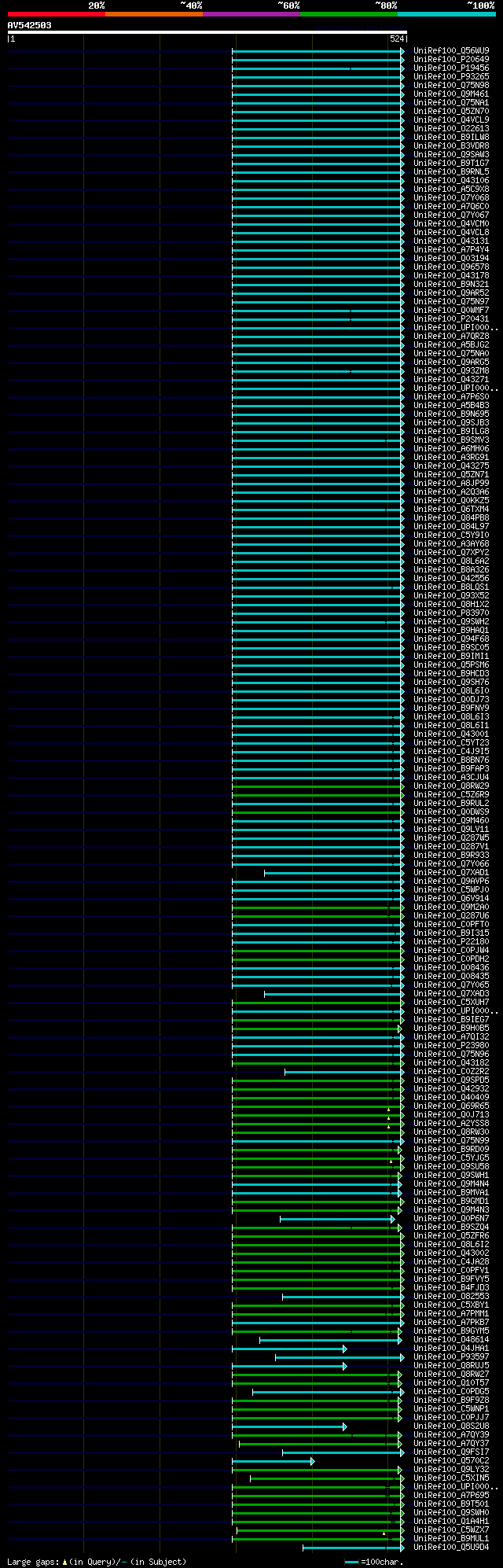The image size is (503, 1568).
Task: Open hit UniRef100_C5YJG5
Action: tap(451, 1158)
